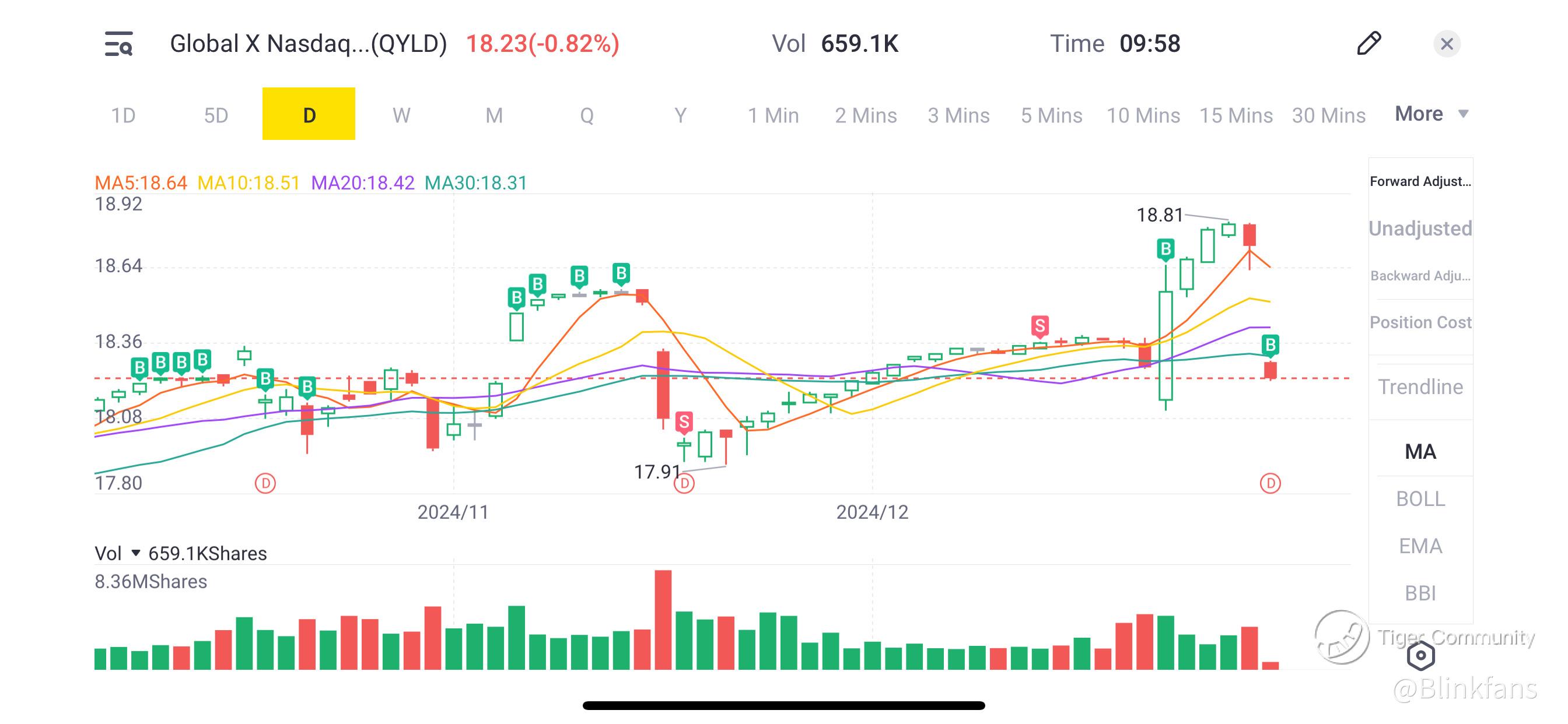Tap the B buy marker below MA20 line
This screenshot has height=724, width=1568.
point(1270,345)
